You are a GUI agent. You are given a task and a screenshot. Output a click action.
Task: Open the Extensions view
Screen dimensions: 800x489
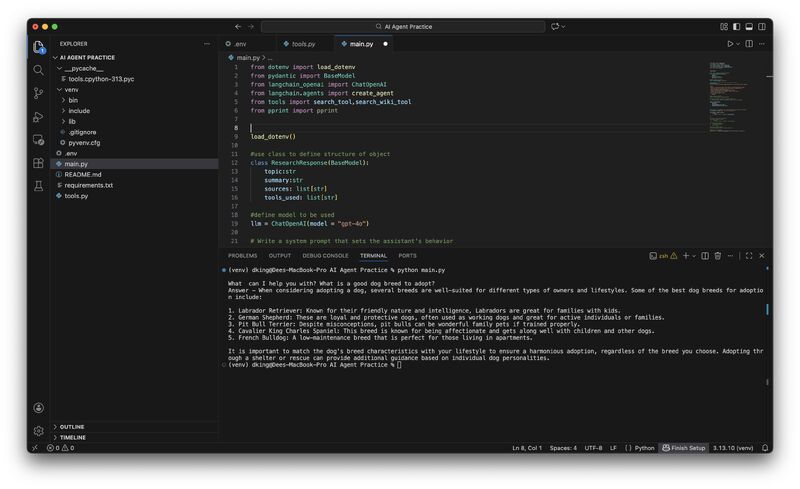(x=38, y=163)
